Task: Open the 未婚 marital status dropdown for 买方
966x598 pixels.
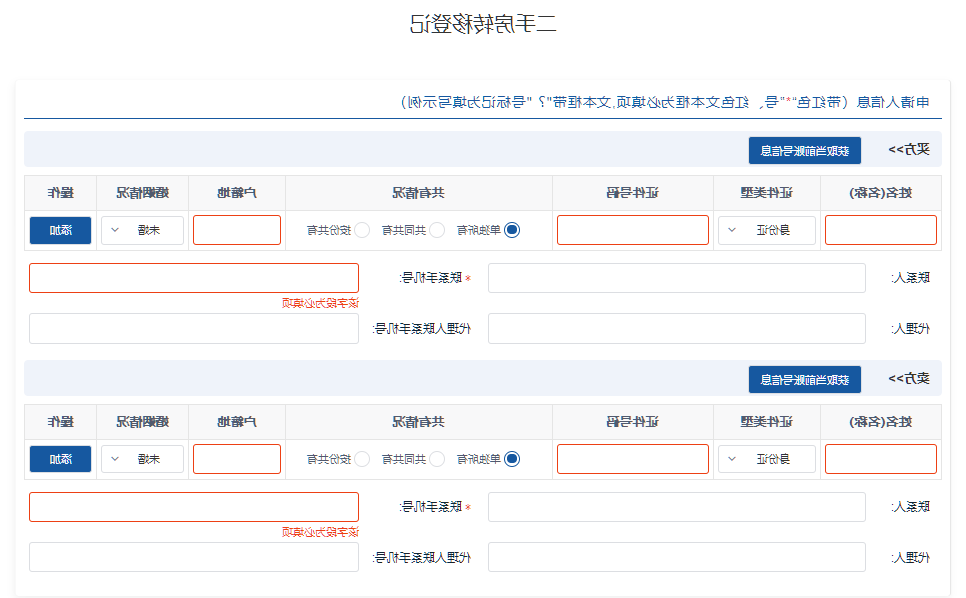Action: click(142, 230)
